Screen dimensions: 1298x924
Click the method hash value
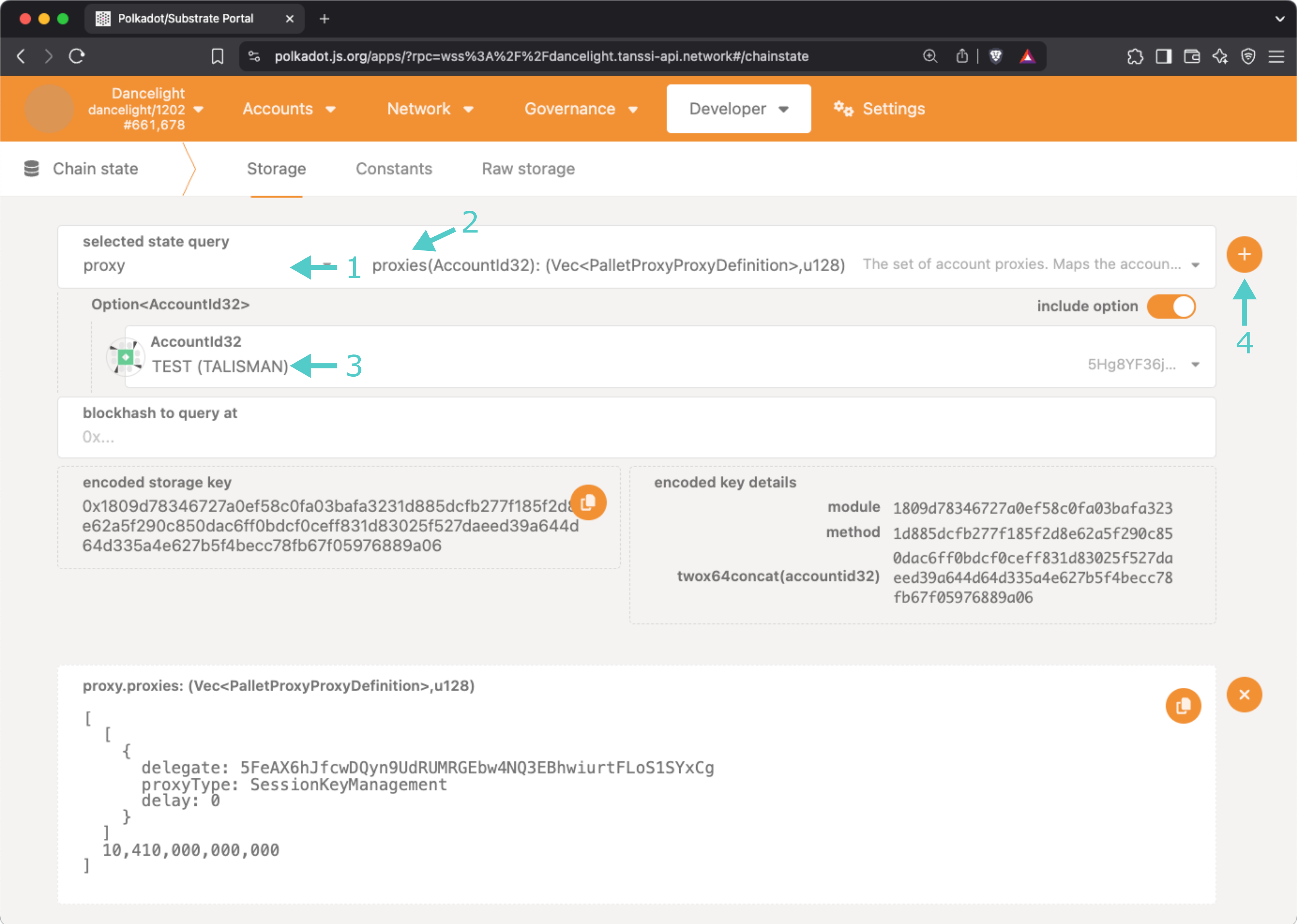coord(1032,534)
